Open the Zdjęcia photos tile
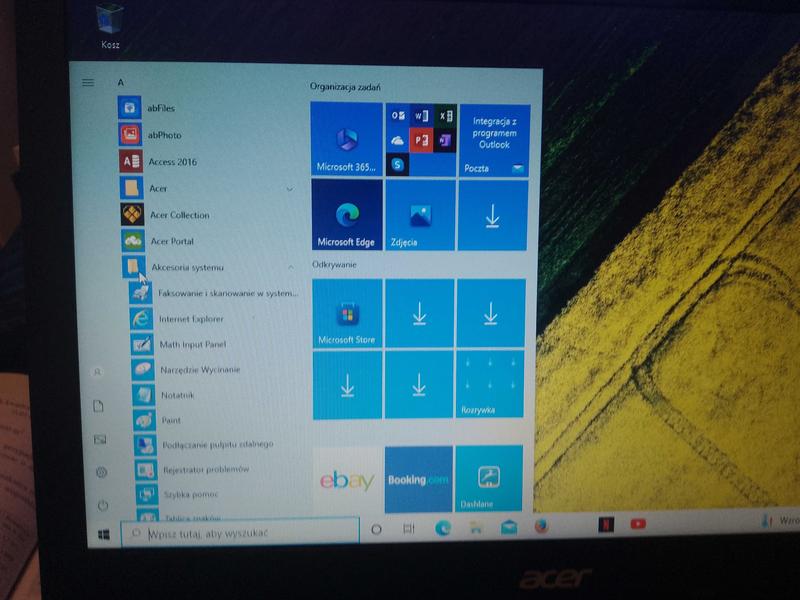 [420, 215]
